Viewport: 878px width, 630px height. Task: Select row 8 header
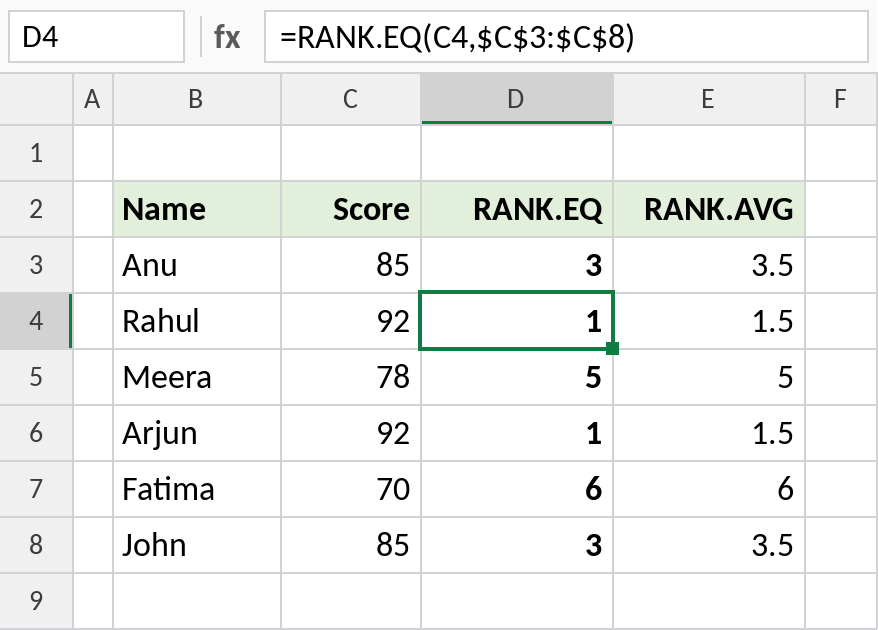[36, 545]
